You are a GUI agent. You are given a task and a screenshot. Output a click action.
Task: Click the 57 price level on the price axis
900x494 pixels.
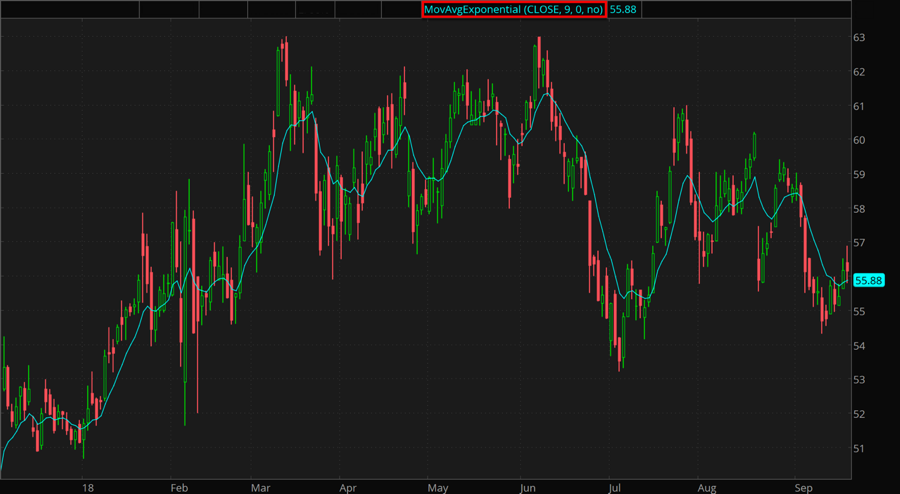[x=859, y=243]
